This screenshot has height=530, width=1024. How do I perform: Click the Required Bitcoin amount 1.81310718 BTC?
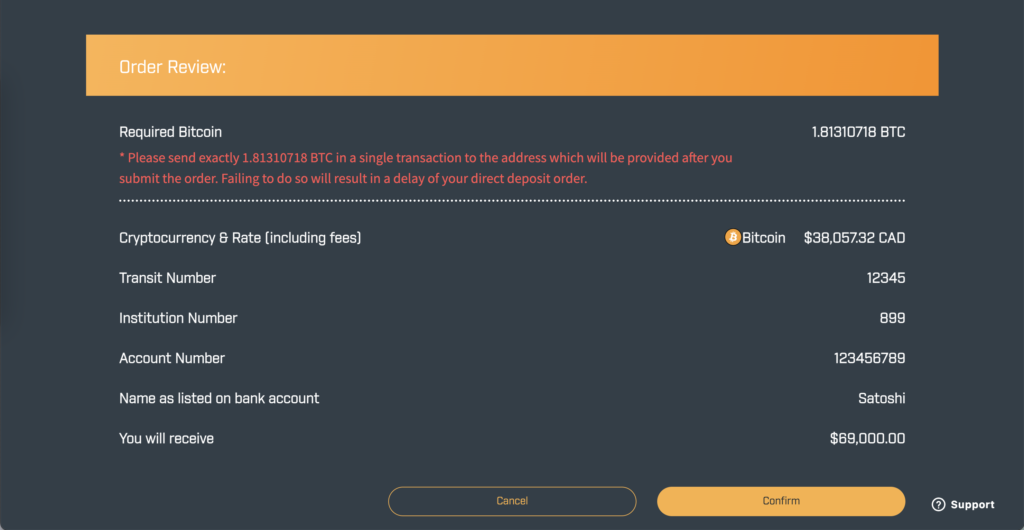[x=858, y=132]
